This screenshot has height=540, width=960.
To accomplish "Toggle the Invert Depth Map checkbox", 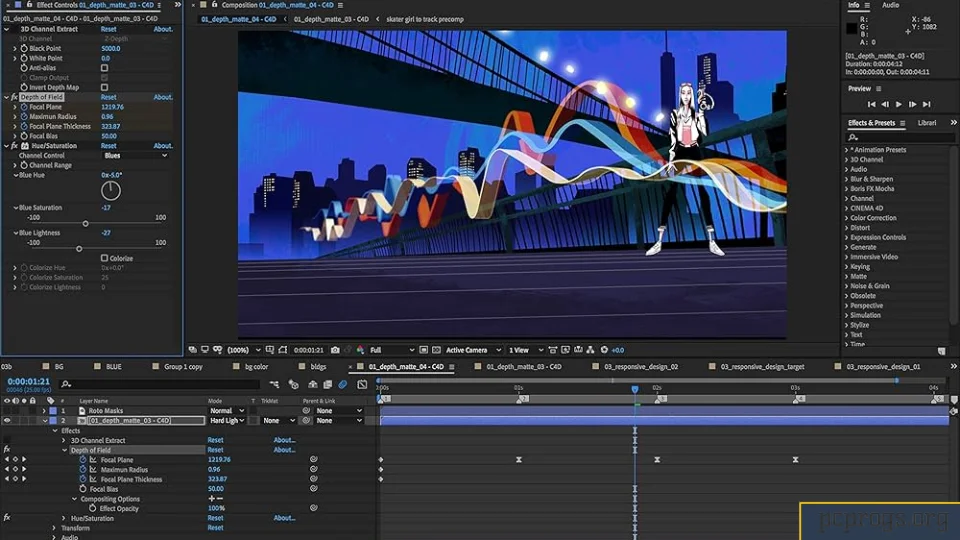I will point(104,88).
